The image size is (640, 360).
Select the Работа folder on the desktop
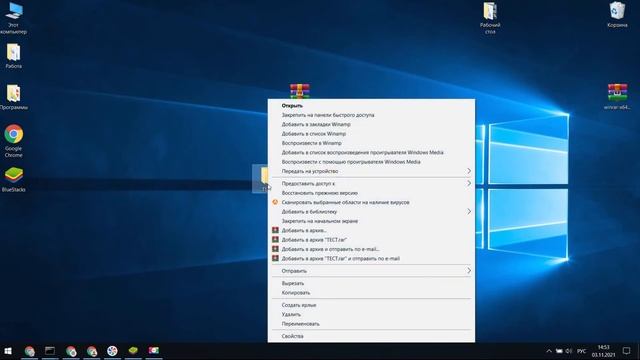13,56
